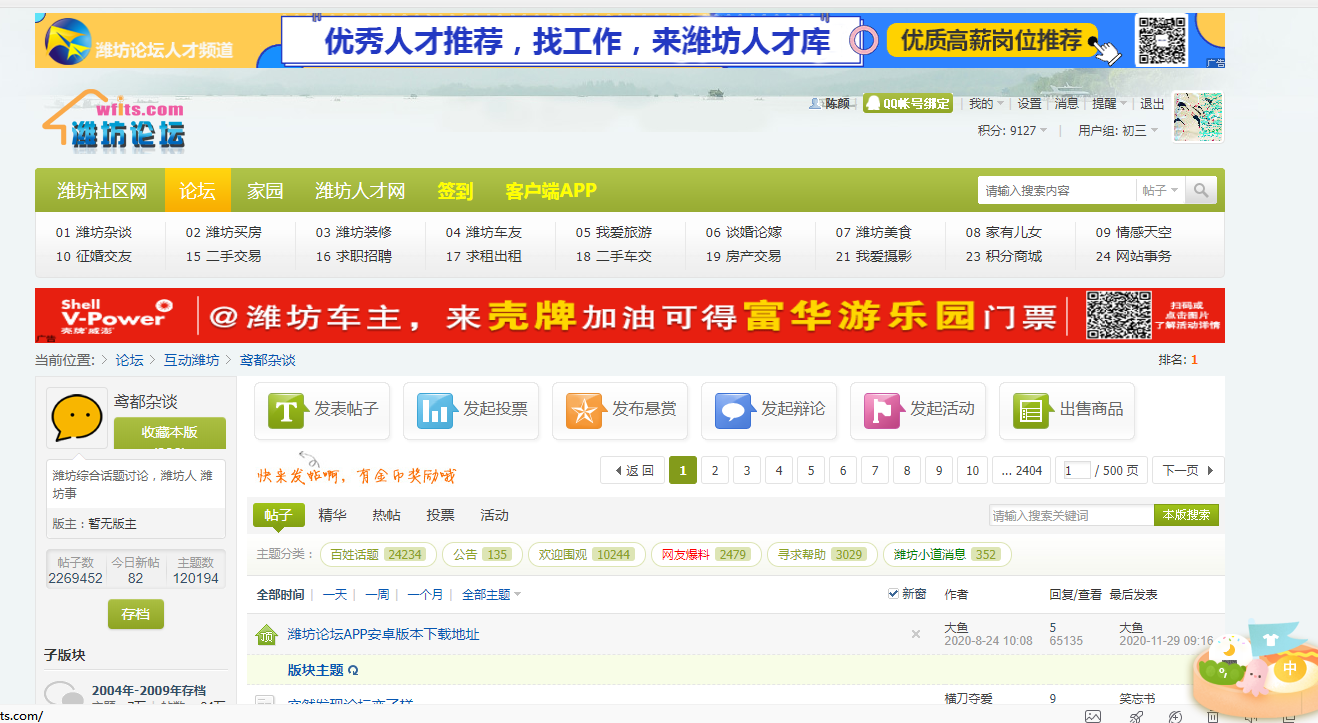Filter by 网友爆料 category
Image resolution: width=1318 pixels, height=723 pixels.
706,554
